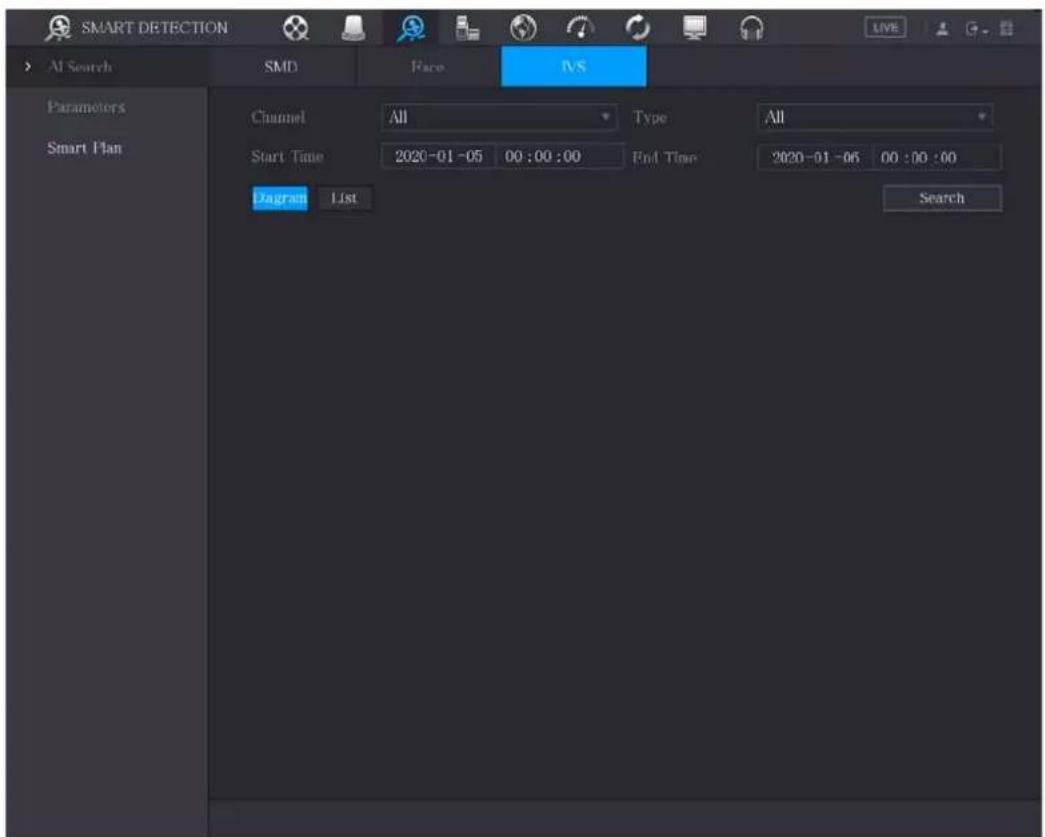Open the monitor Display icon

694,28
